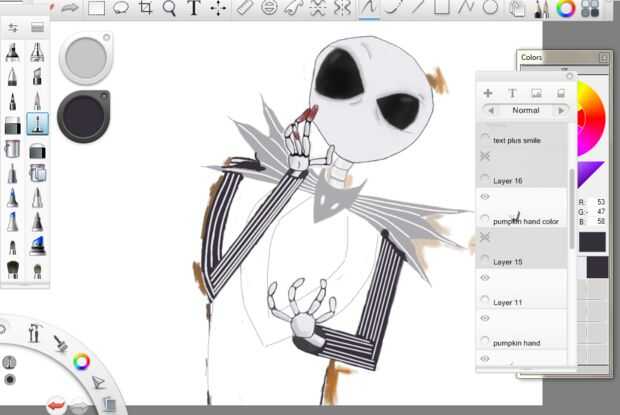Open the Brush Palette from top toolbar
Image resolution: width=620 pixels, height=415 pixels.
coord(541,9)
